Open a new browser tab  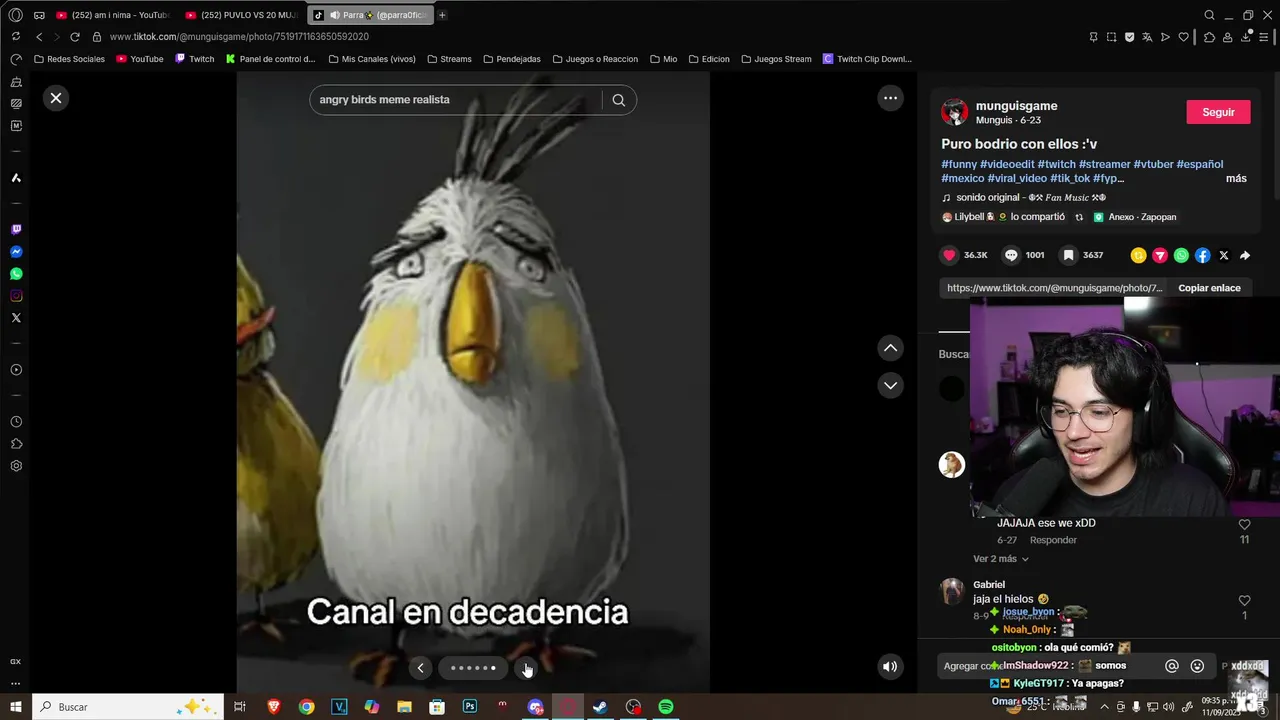point(442,15)
